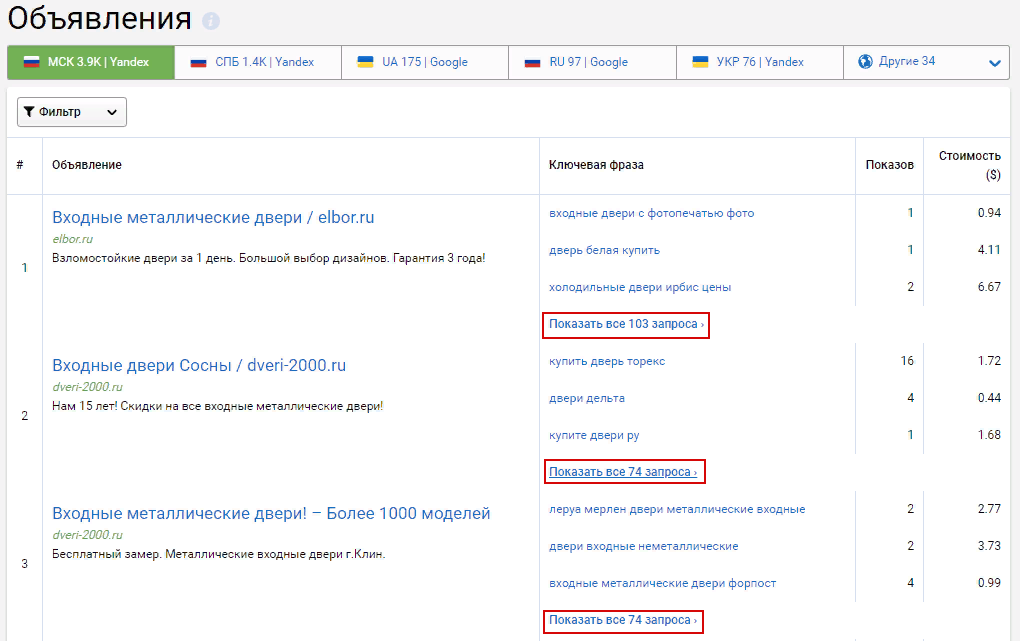Open keyword холодильные двери ирбис цены
Image resolution: width=1020 pixels, height=641 pixels.
[x=640, y=287]
